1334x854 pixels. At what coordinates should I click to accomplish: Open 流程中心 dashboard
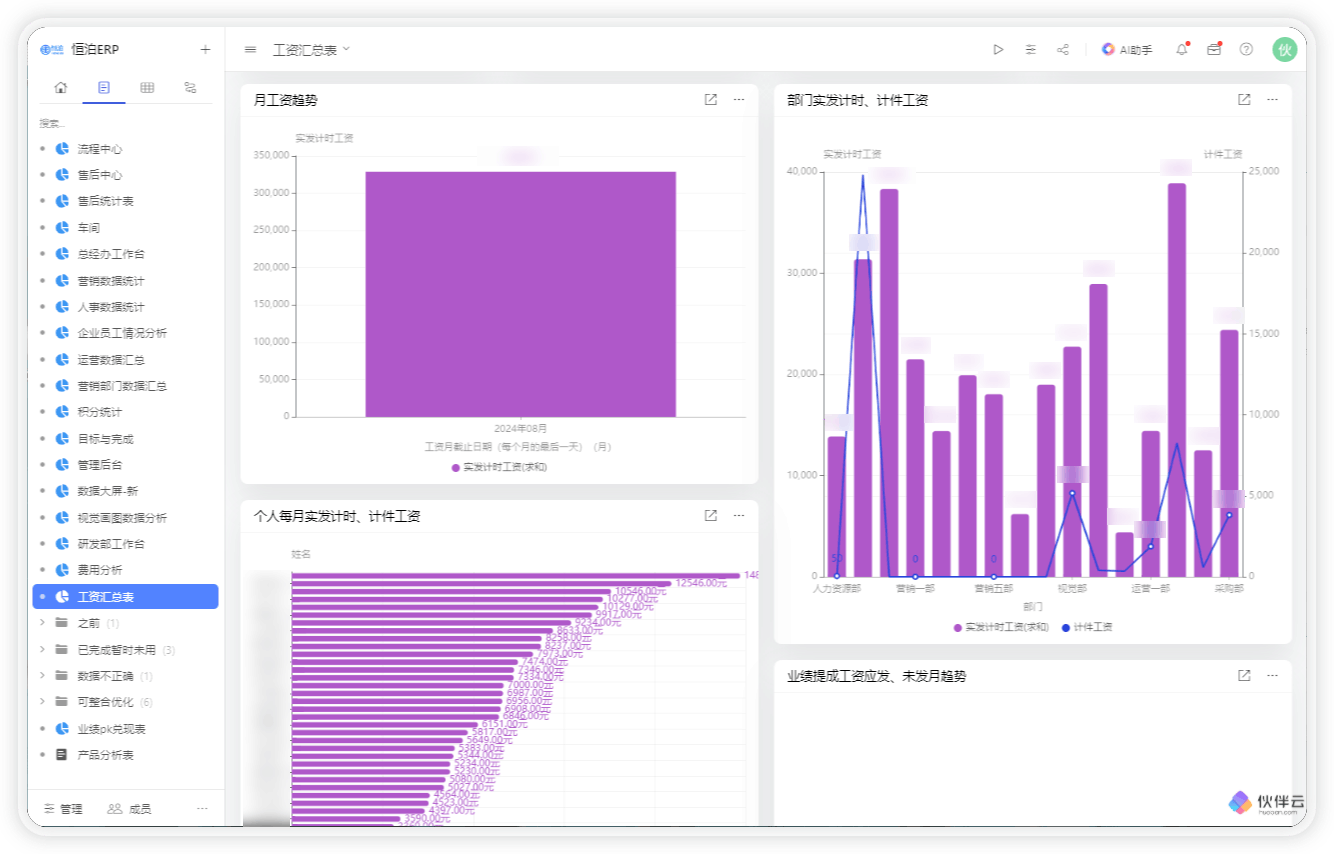pyautogui.click(x=100, y=148)
